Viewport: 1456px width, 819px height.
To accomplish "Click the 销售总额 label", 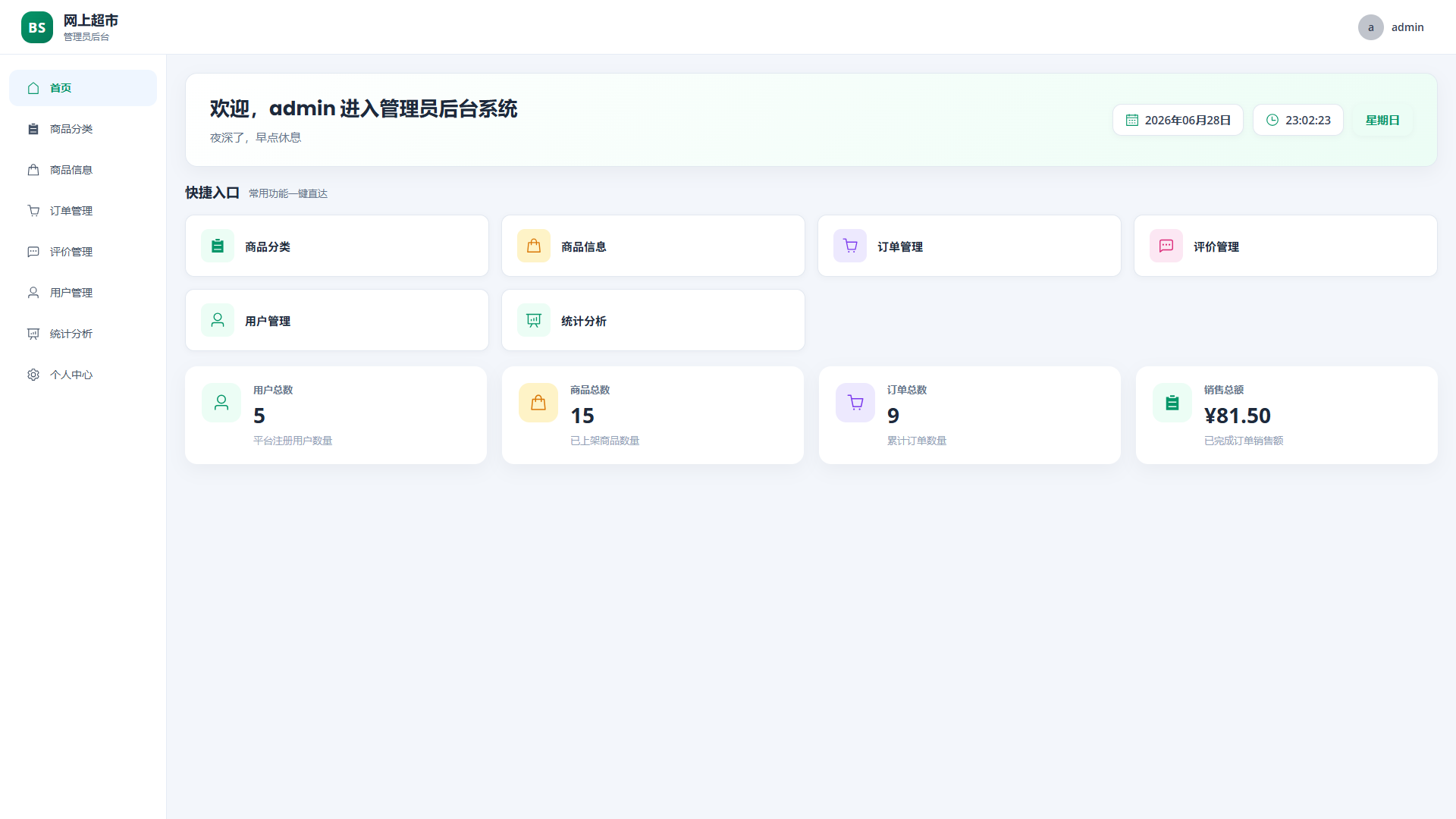I will coord(1224,390).
